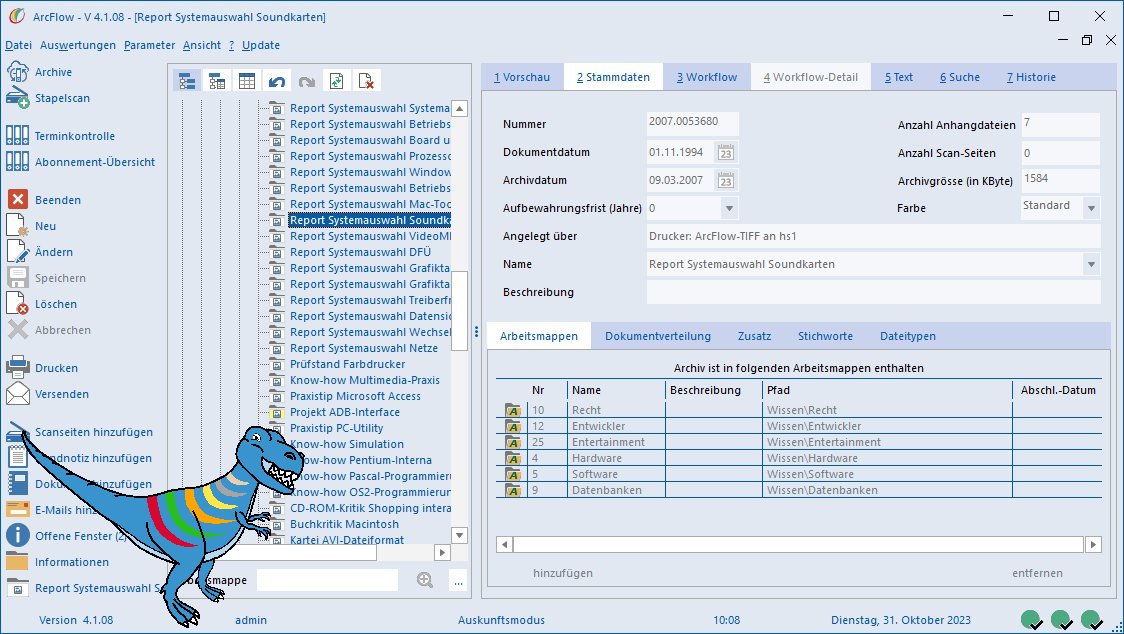Create a new document with Neu icon
The width and height of the screenshot is (1124, 634).
[17, 225]
